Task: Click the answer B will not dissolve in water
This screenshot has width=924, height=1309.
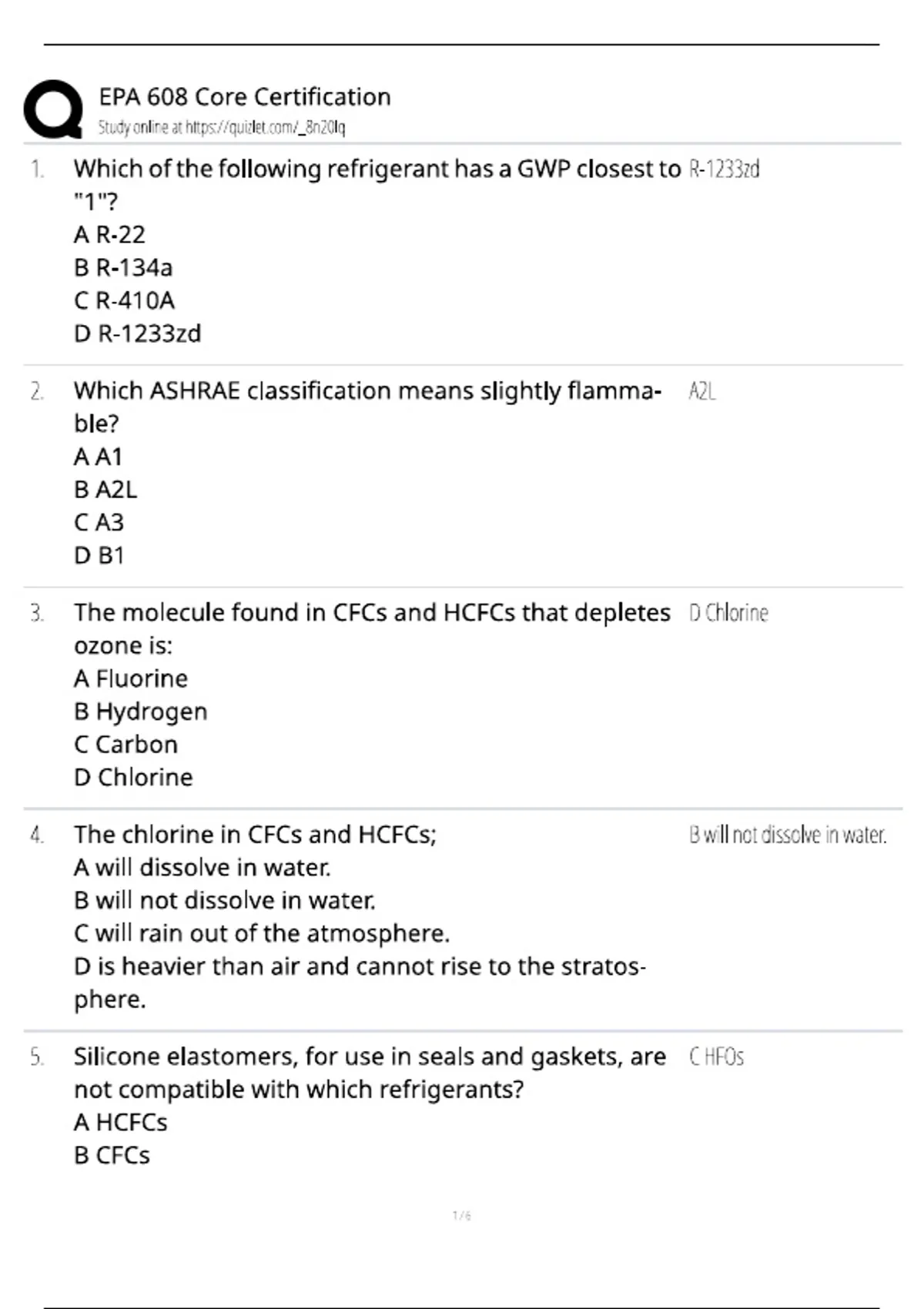Action: coord(788,835)
